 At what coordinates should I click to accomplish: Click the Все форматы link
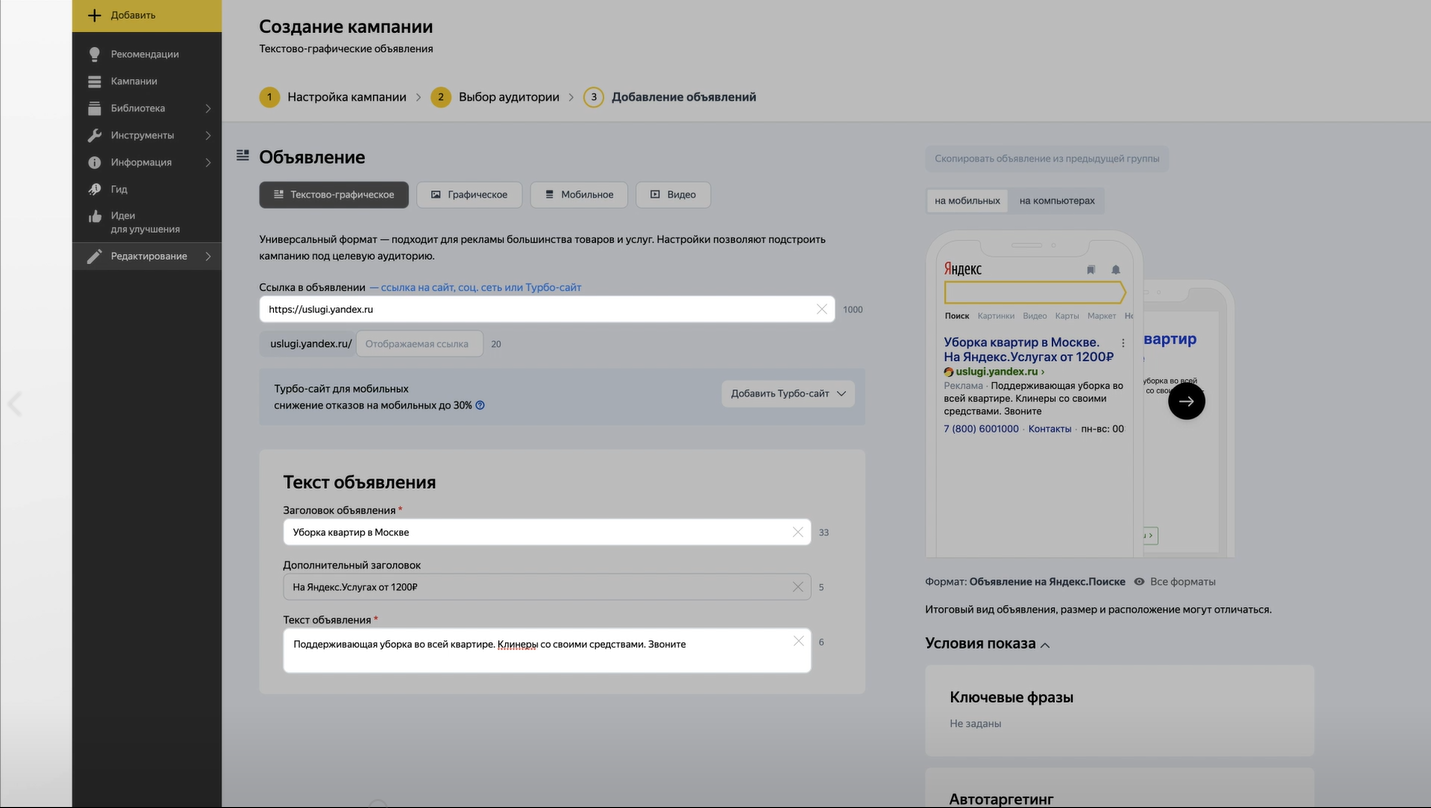[1183, 581]
